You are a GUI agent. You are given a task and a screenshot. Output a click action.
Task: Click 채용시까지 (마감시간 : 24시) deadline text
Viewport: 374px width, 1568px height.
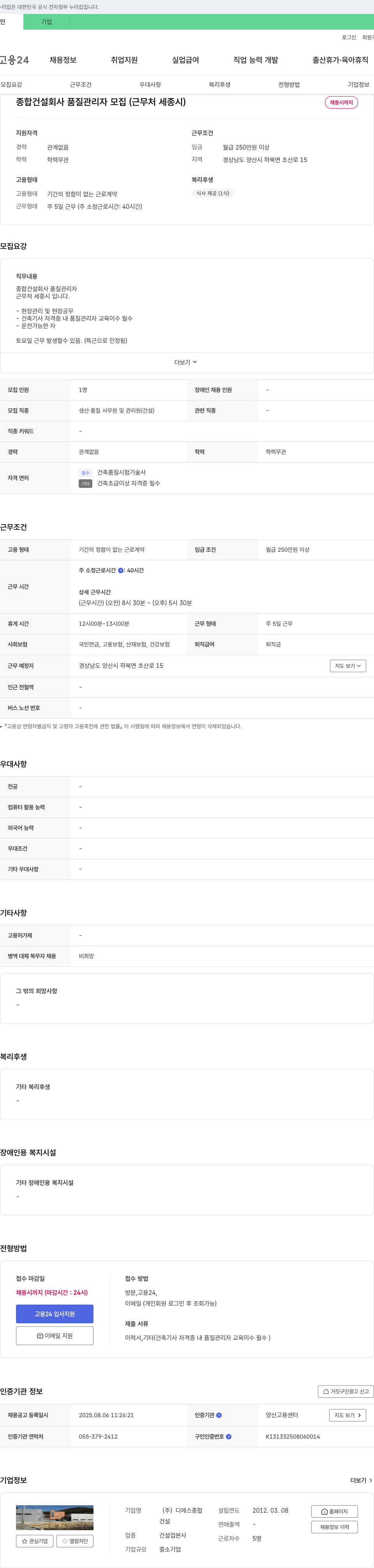pyautogui.click(x=52, y=1292)
